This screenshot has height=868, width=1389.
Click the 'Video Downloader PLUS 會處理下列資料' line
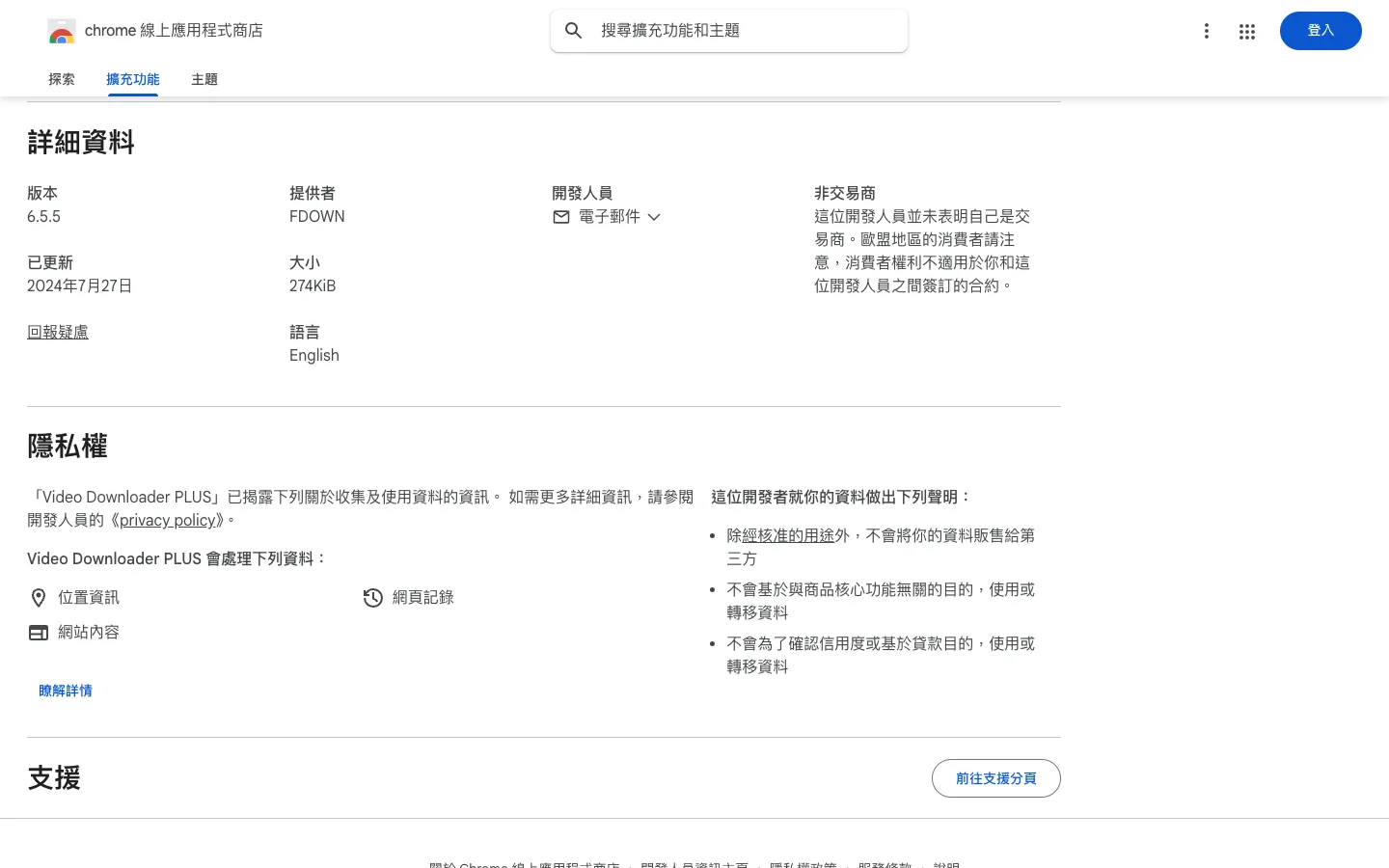[x=177, y=559]
